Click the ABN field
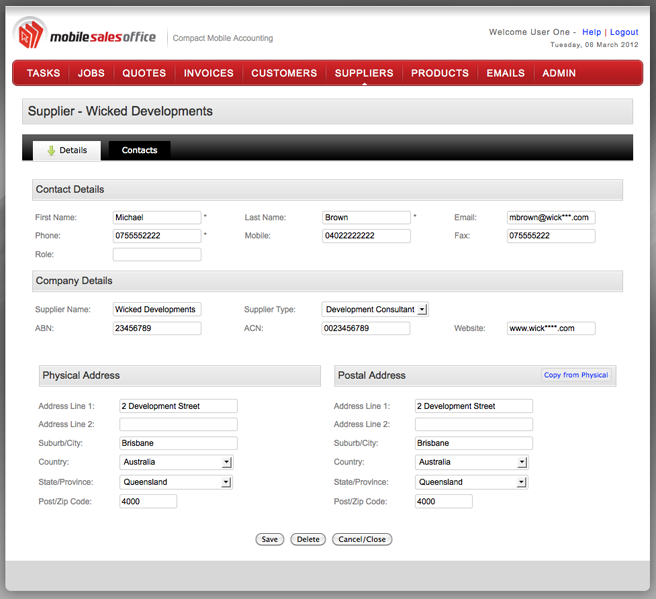 [x=157, y=328]
